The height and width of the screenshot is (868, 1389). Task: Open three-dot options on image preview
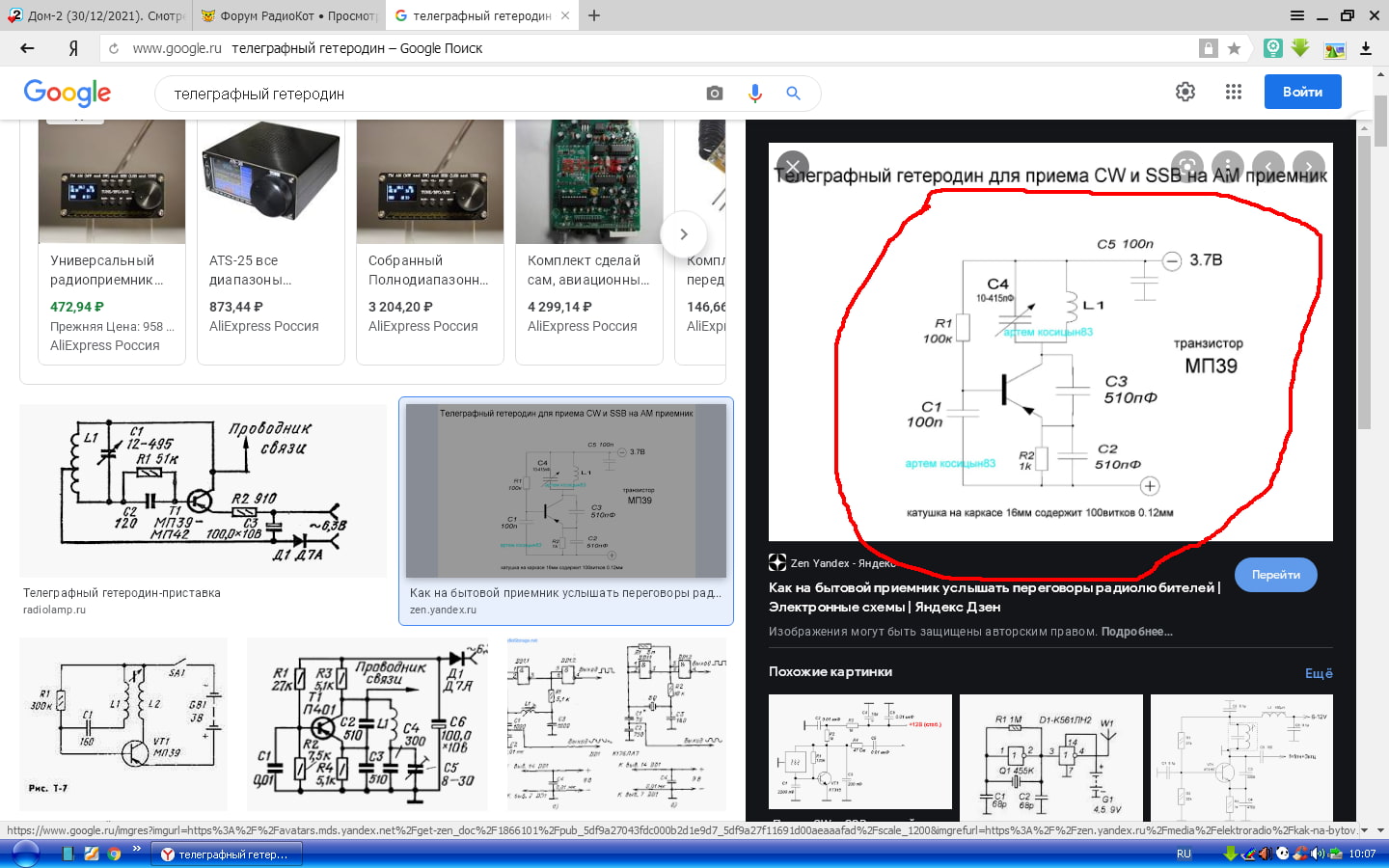(x=1228, y=166)
